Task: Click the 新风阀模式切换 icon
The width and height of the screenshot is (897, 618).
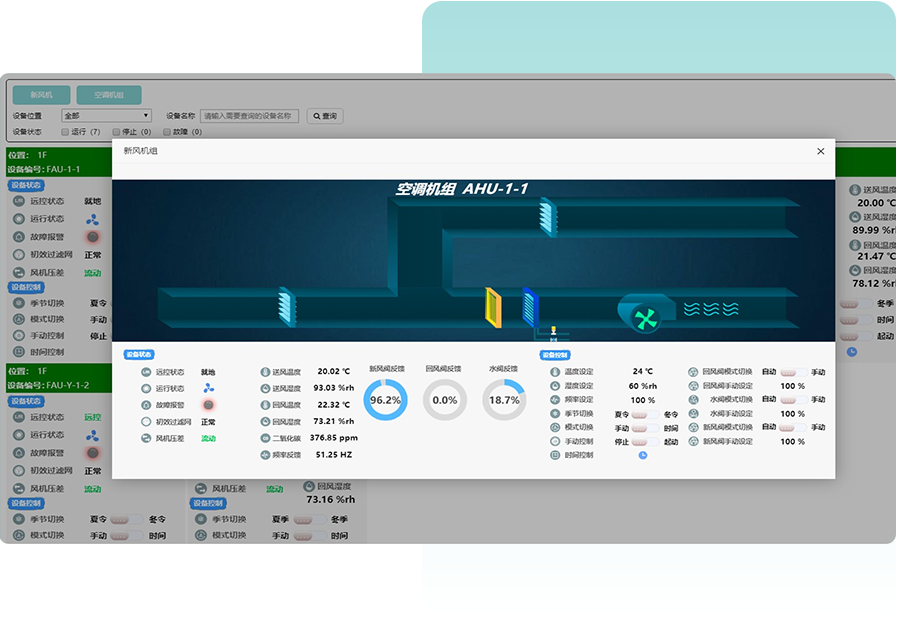Action: 693,427
